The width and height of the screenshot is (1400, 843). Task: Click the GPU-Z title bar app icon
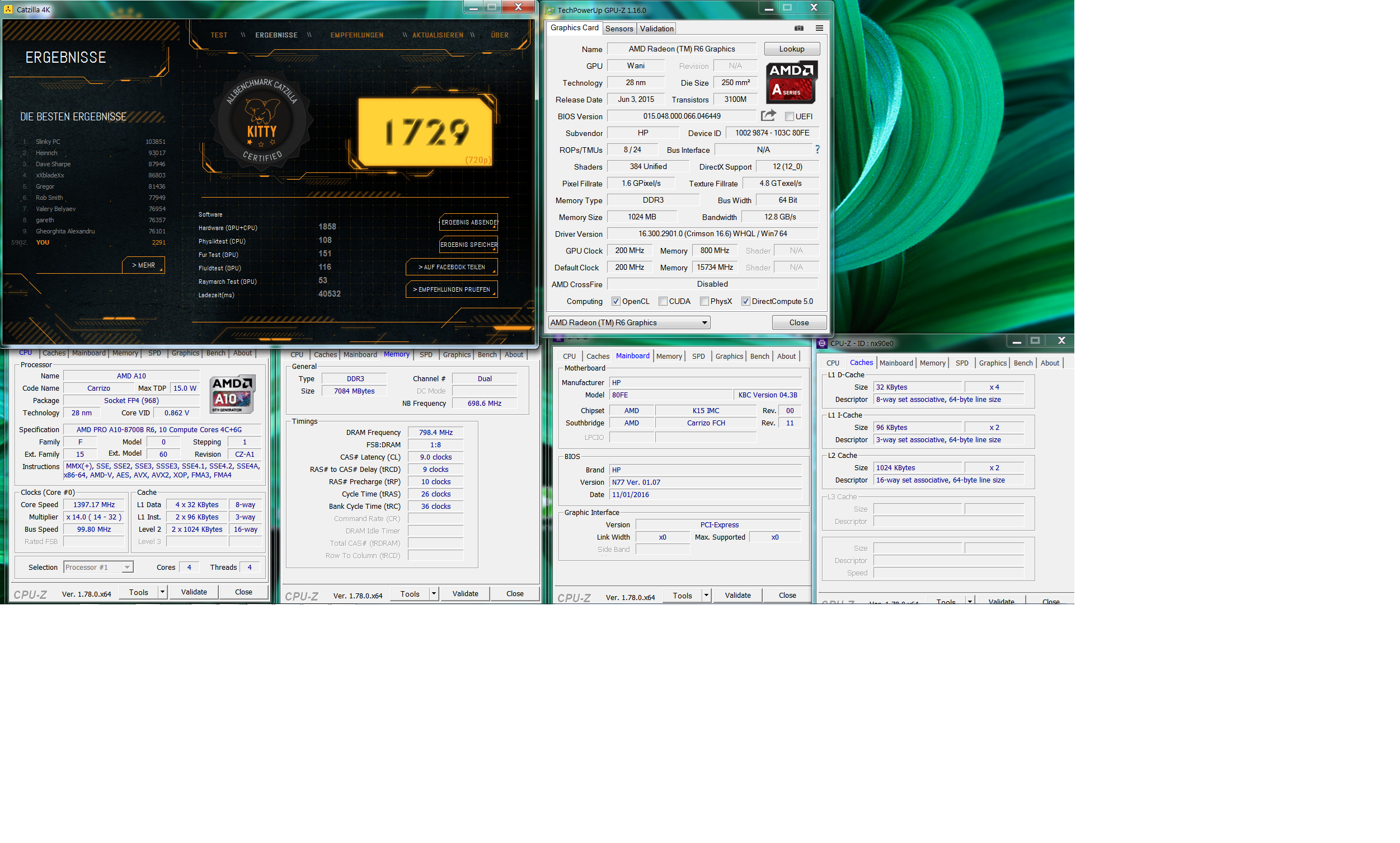549,10
